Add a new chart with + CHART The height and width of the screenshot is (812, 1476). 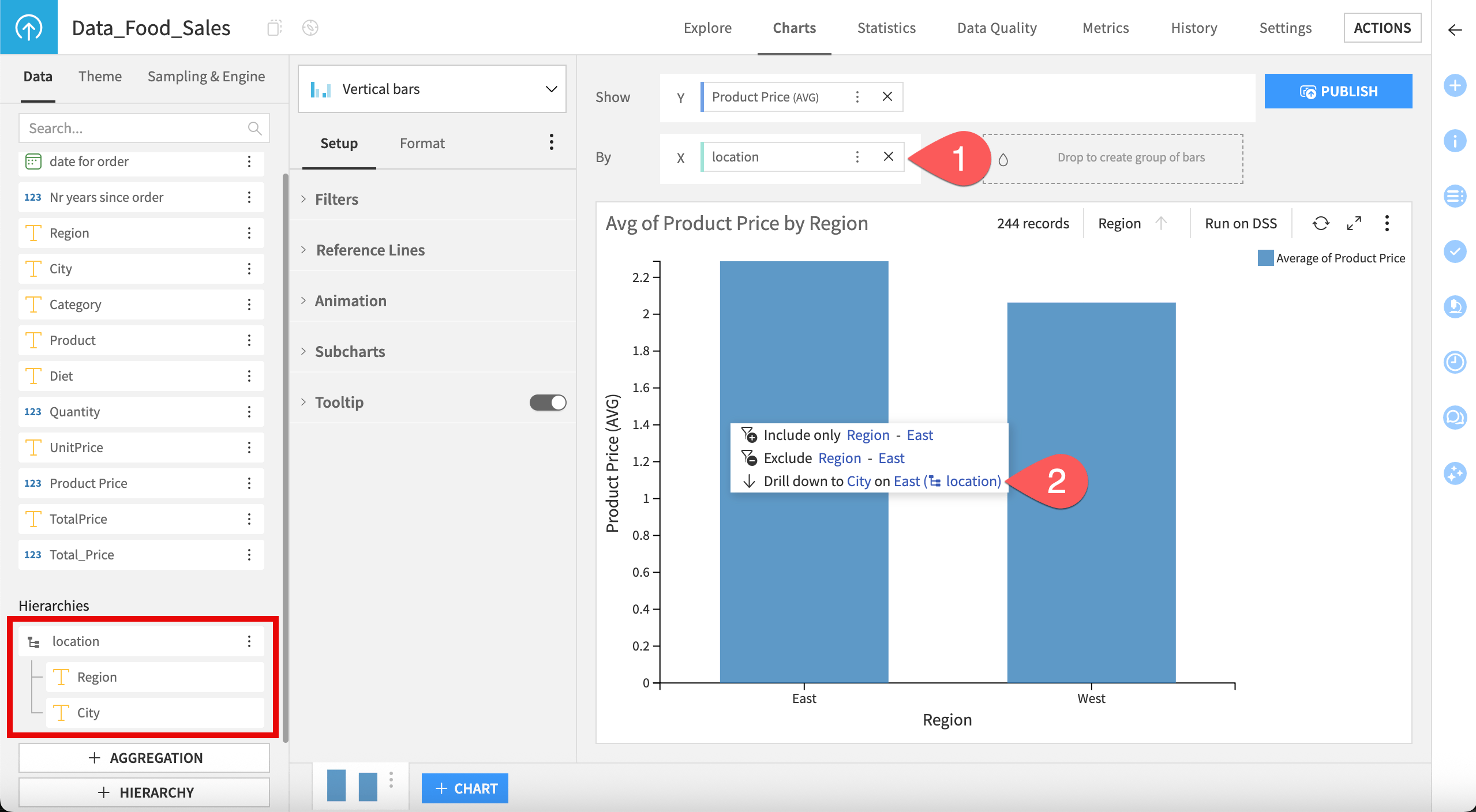click(x=464, y=788)
